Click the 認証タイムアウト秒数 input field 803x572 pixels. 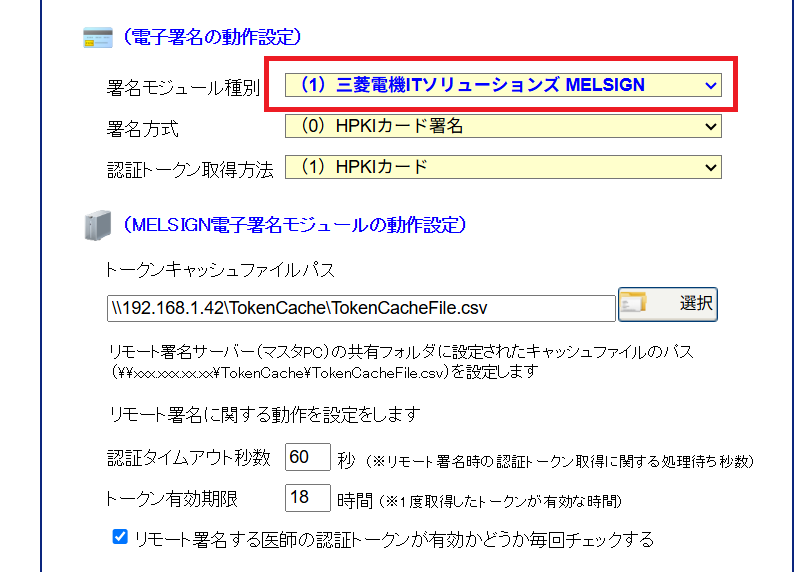pos(308,457)
